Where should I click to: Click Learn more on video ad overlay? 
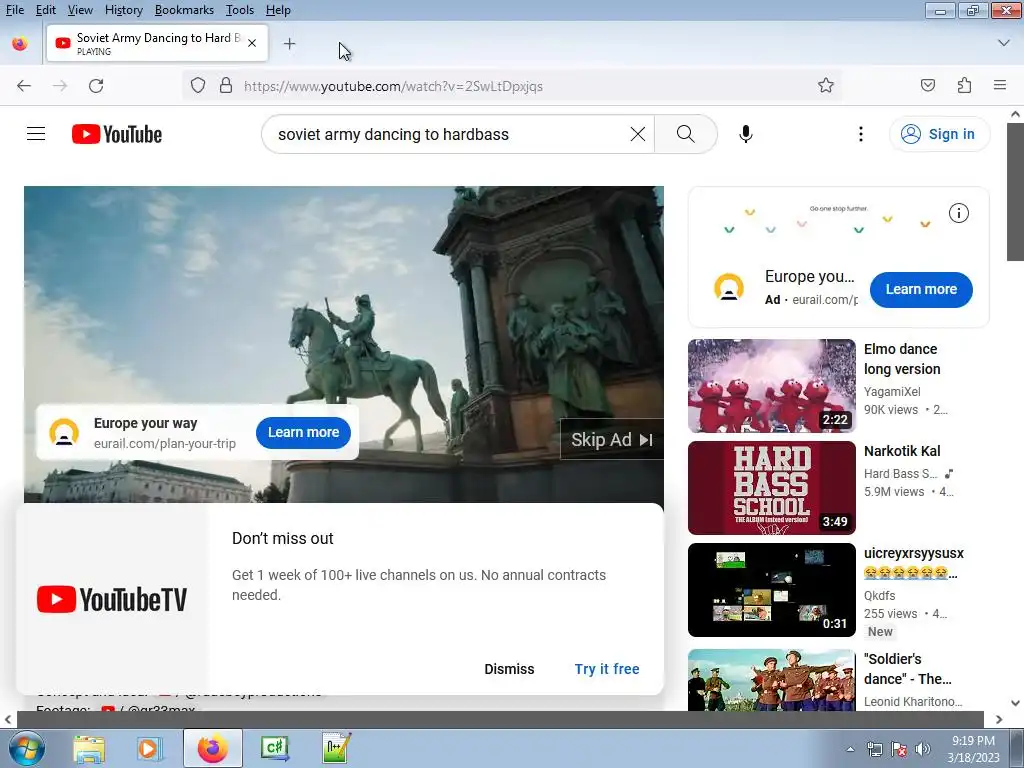click(x=303, y=432)
